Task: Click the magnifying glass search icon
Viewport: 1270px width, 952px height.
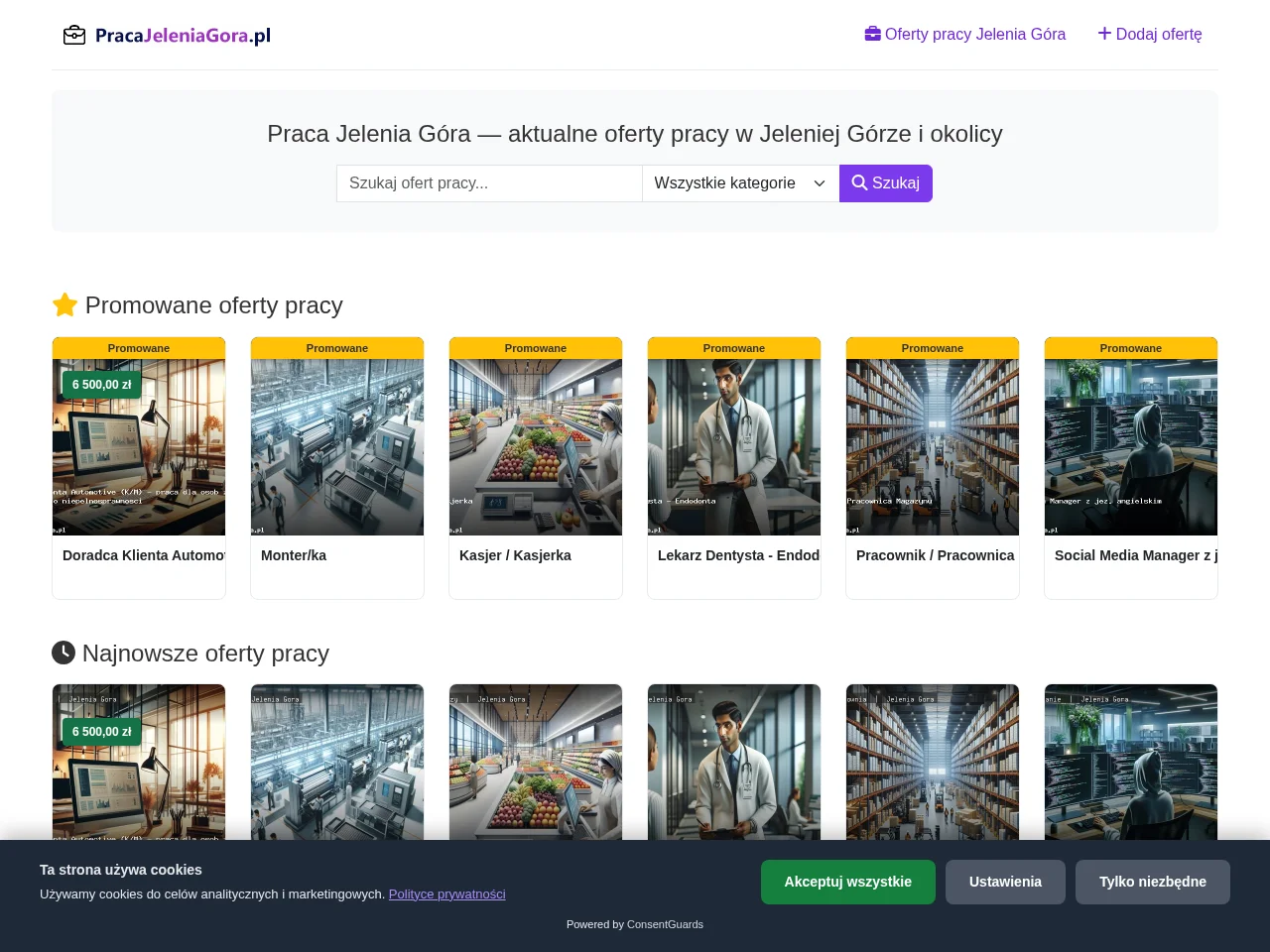Action: coord(859,183)
